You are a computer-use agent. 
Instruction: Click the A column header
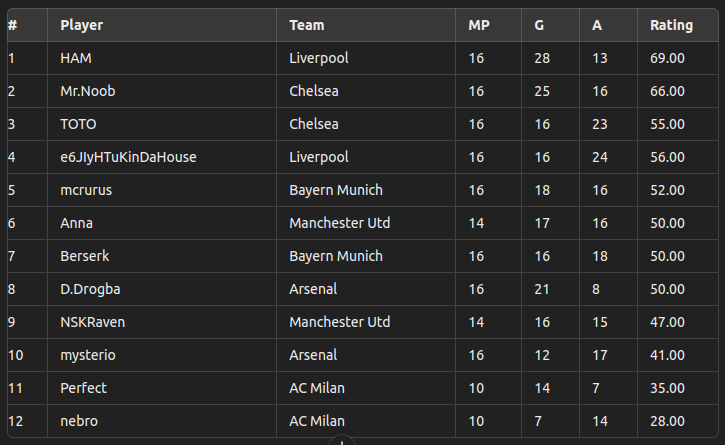point(608,25)
